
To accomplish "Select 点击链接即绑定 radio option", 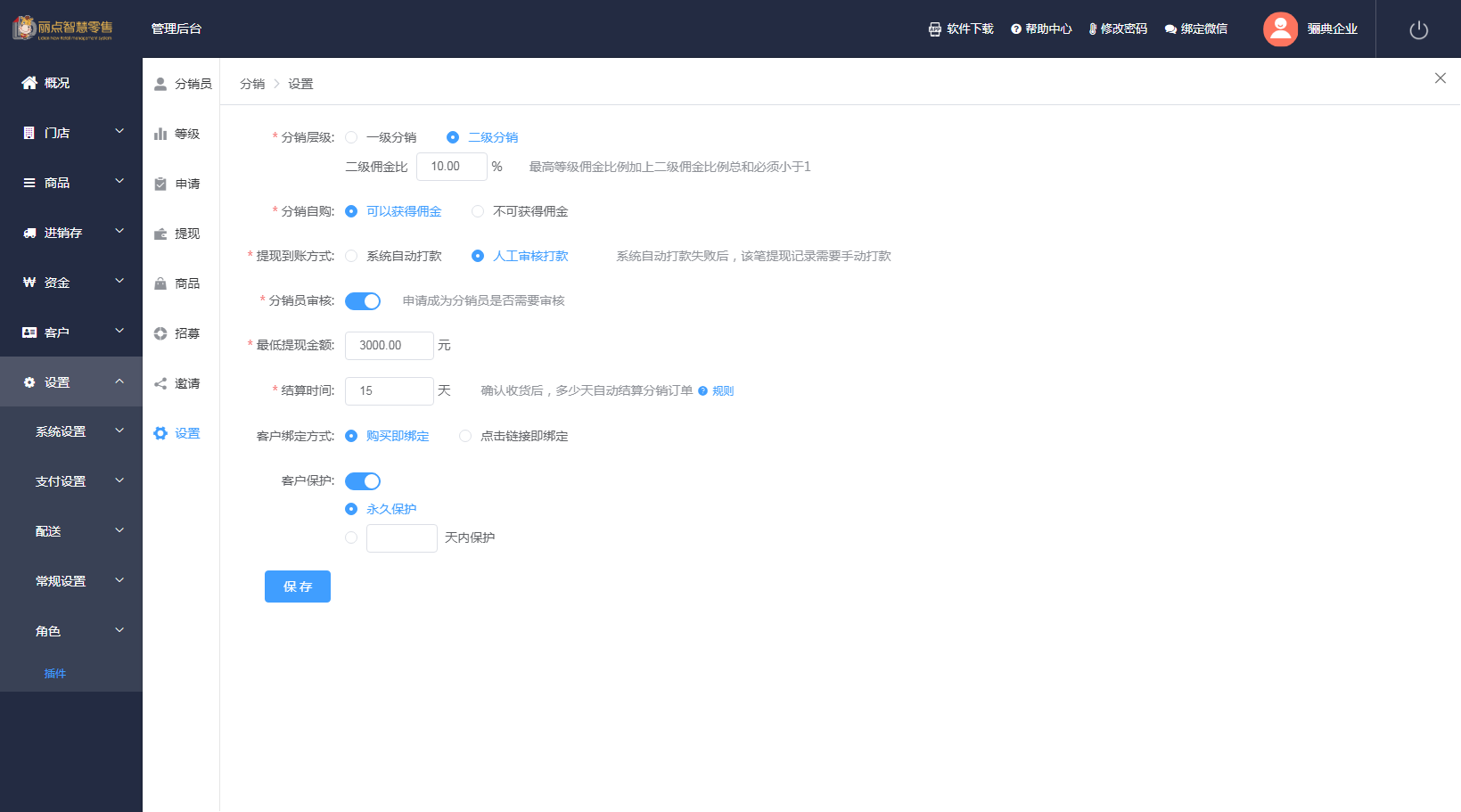I will pyautogui.click(x=465, y=436).
